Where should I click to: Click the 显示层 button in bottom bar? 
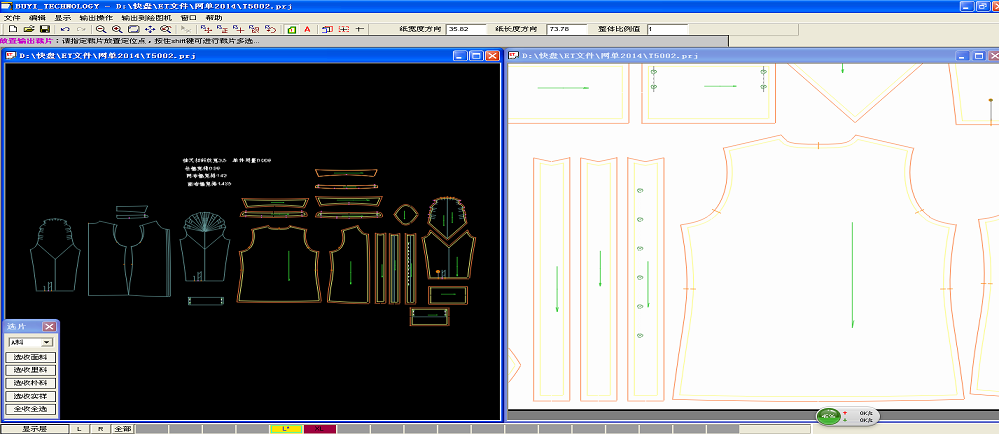pos(33,429)
